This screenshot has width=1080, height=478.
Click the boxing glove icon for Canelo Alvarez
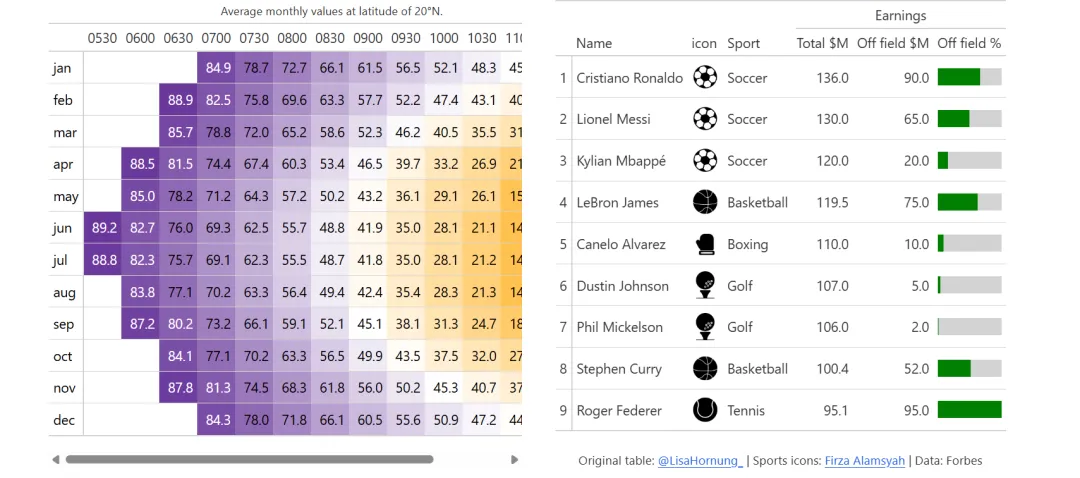pyautogui.click(x=705, y=244)
